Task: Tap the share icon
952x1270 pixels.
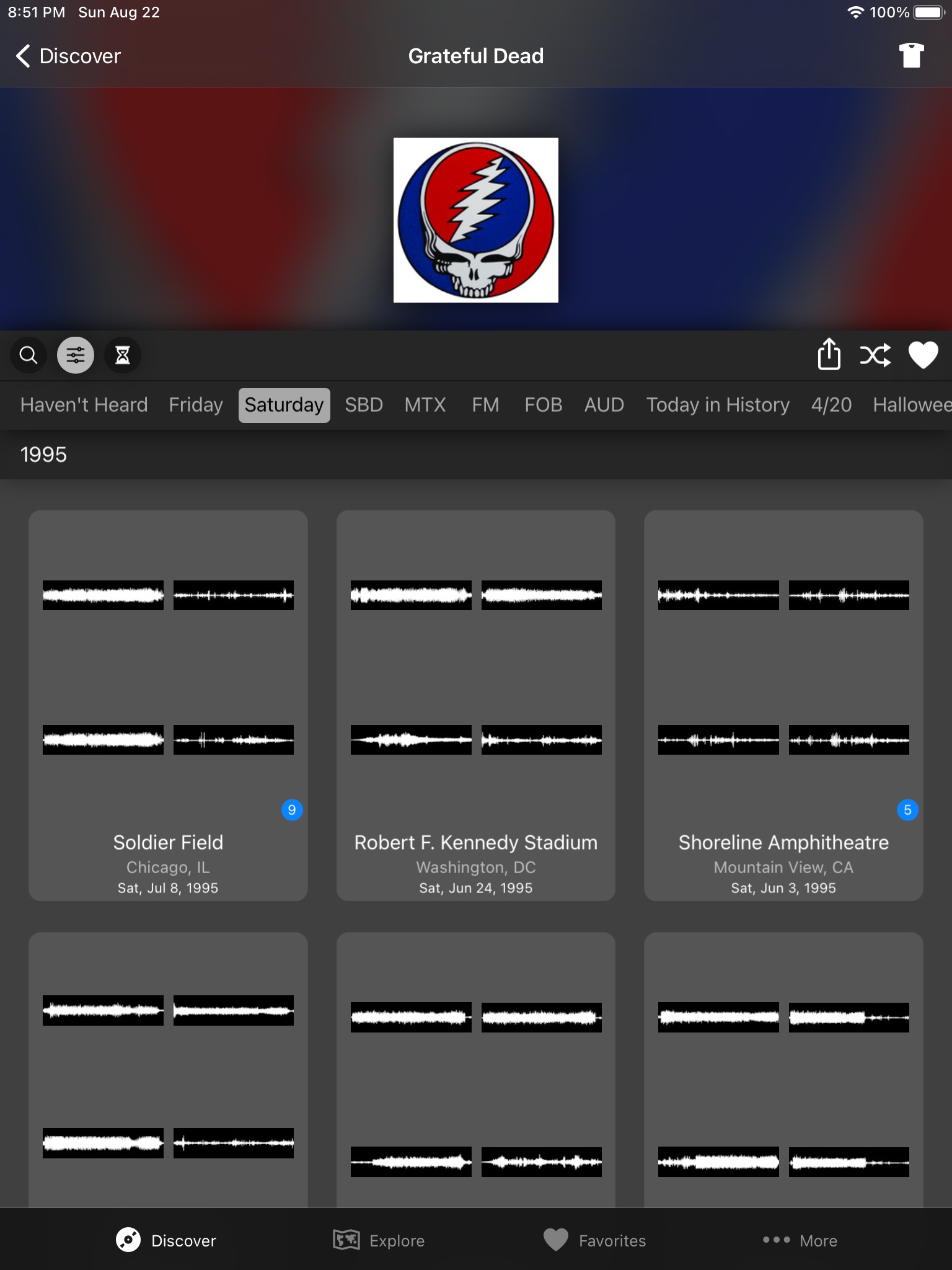Action: point(829,354)
